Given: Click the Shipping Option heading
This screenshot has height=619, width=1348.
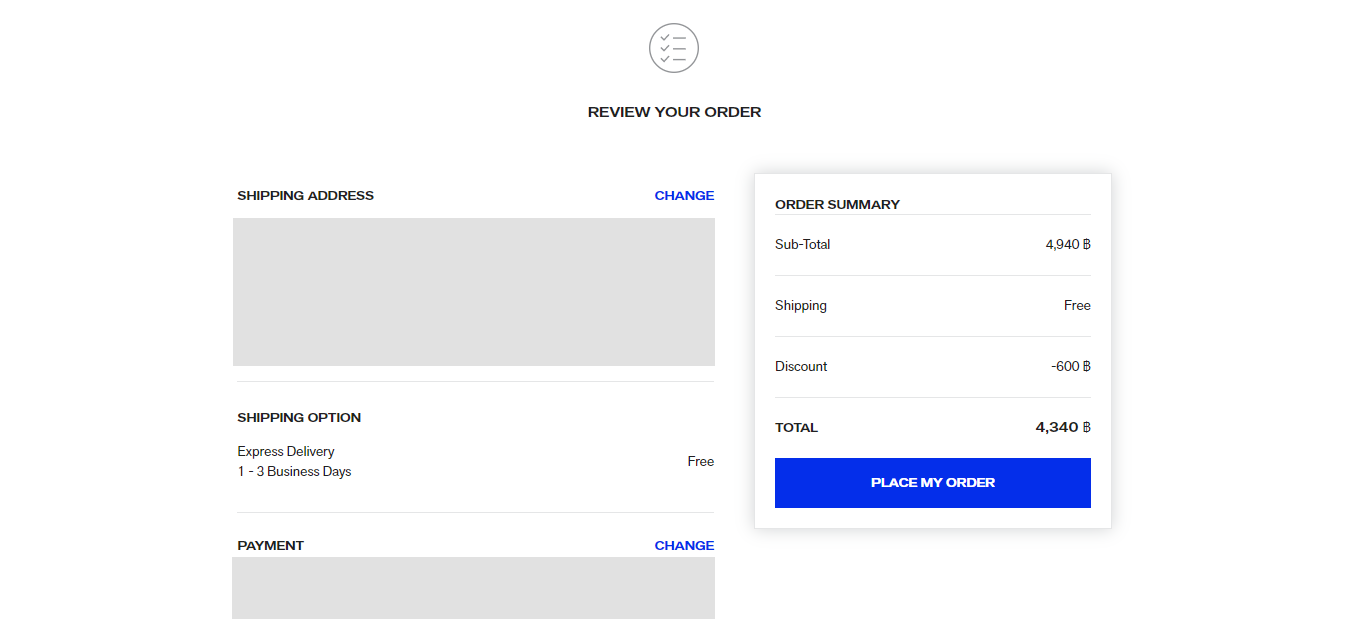Looking at the screenshot, I should [299, 418].
